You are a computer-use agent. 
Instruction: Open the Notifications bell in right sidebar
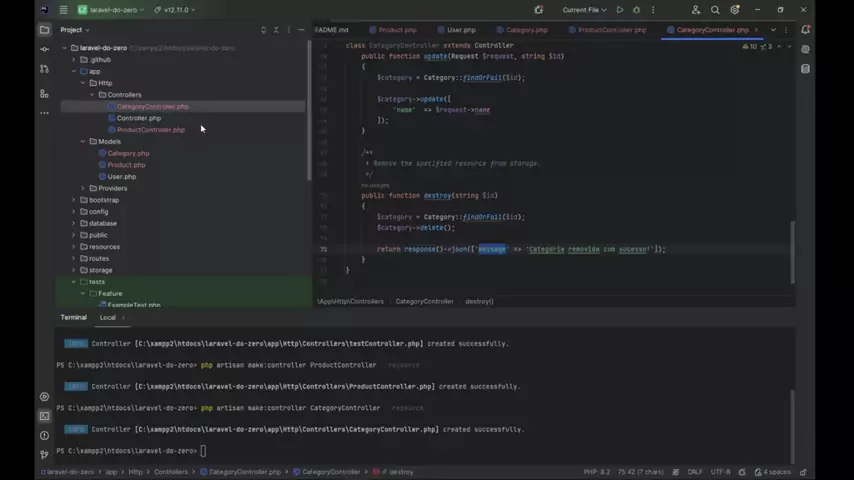806,30
